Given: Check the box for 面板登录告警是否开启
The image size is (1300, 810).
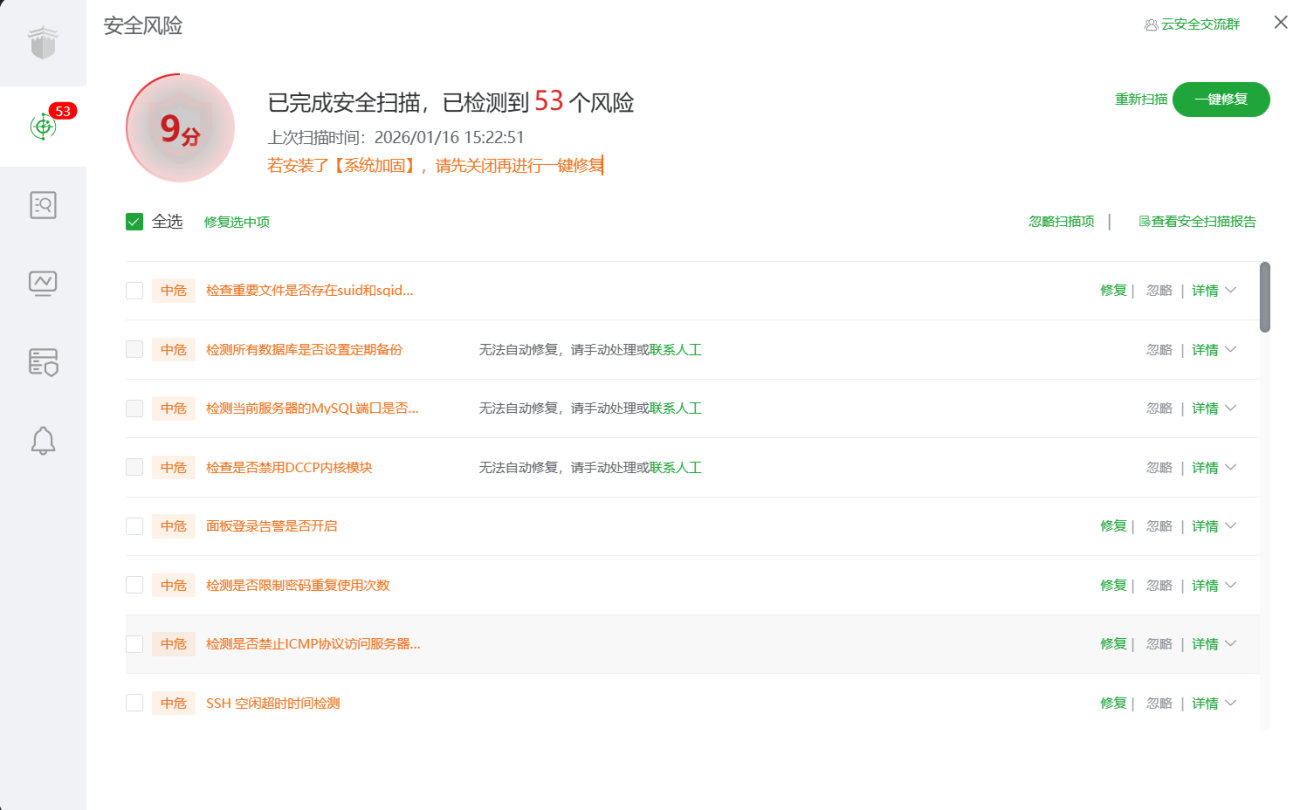Looking at the screenshot, I should click(134, 526).
